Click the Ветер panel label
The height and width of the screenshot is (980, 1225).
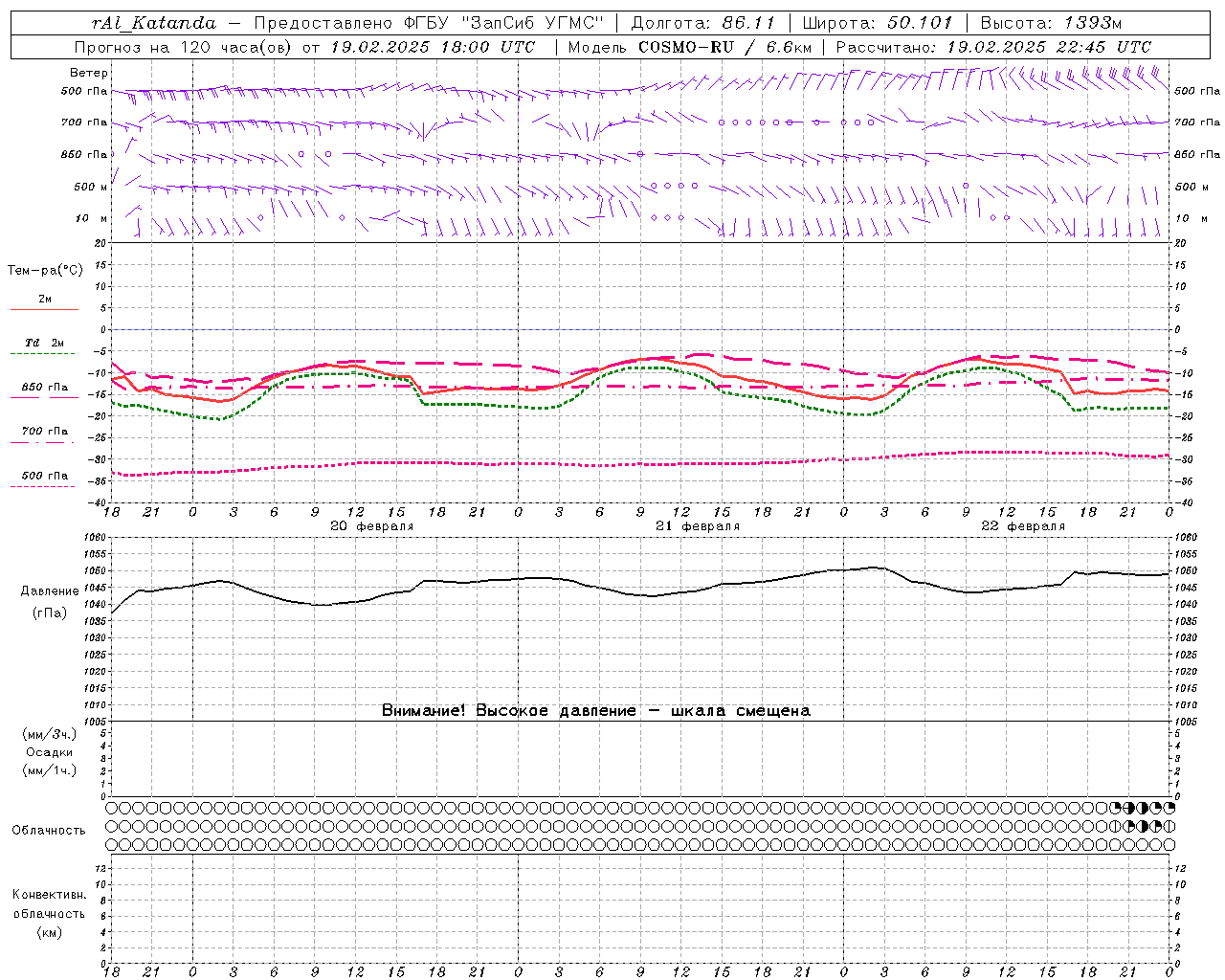[x=89, y=73]
